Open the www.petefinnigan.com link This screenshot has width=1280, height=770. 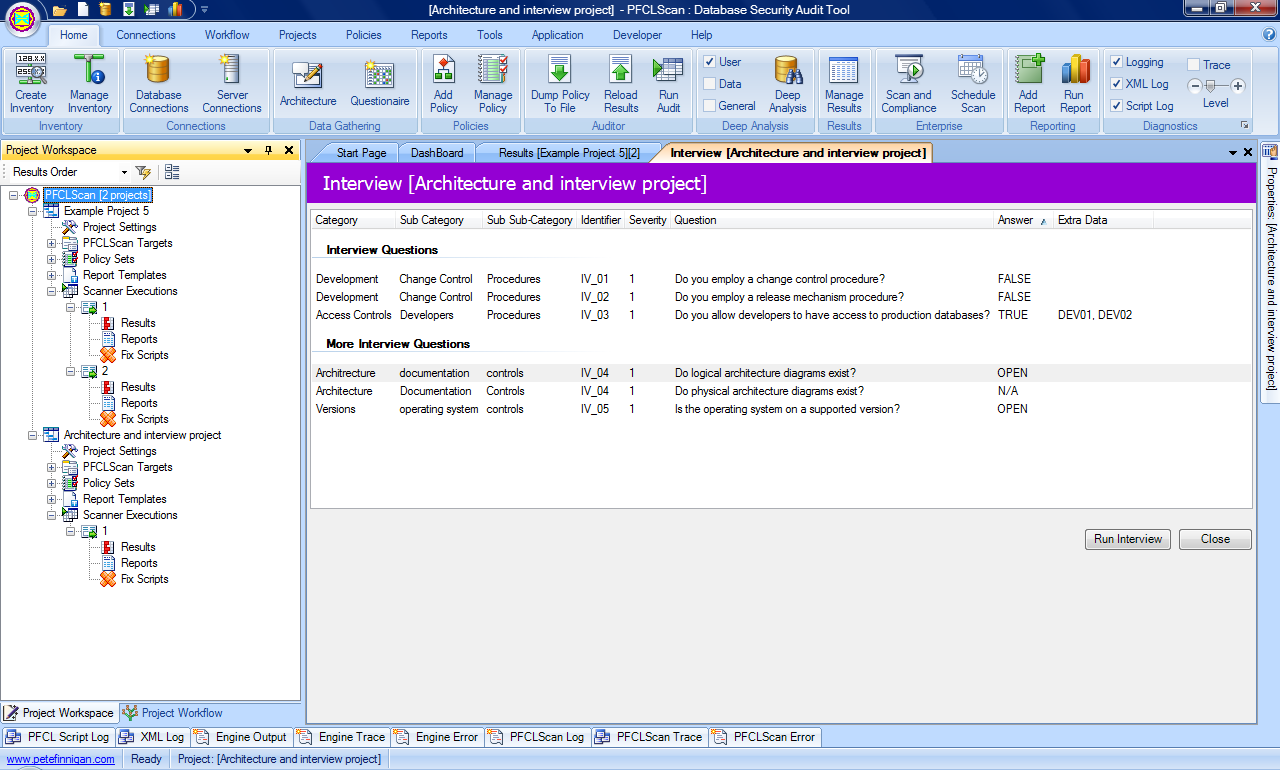pyautogui.click(x=59, y=759)
